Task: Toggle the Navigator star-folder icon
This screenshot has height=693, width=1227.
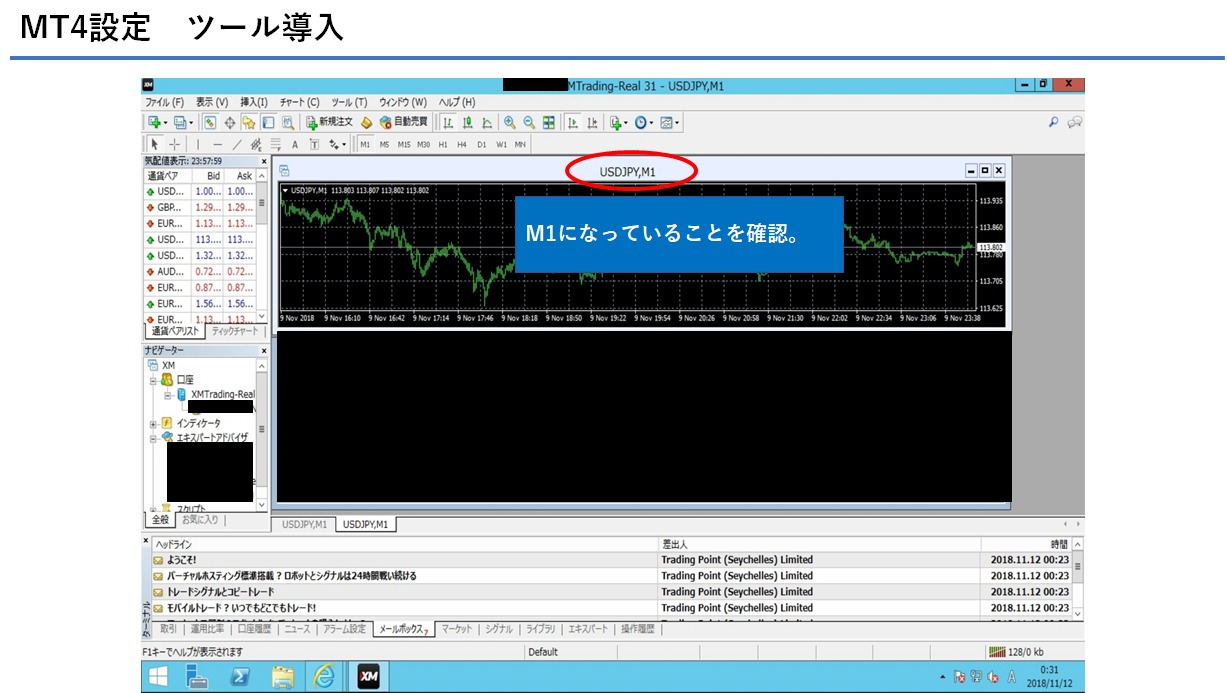Action: [249, 123]
